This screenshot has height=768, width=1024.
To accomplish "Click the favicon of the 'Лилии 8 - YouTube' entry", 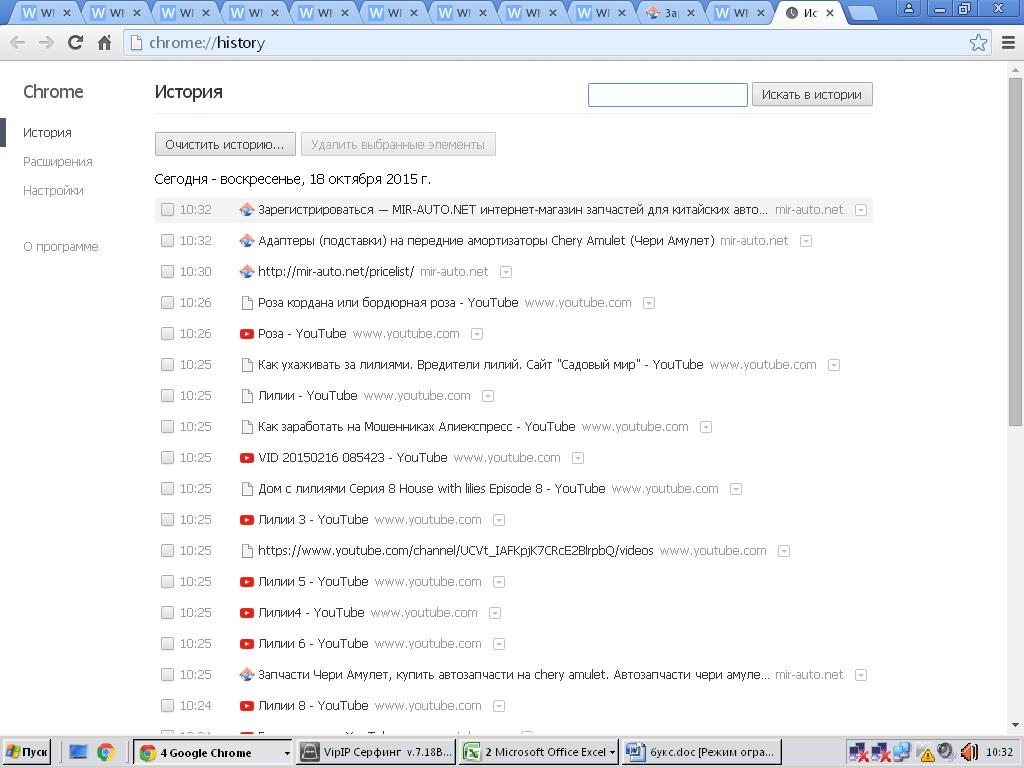I will (246, 706).
